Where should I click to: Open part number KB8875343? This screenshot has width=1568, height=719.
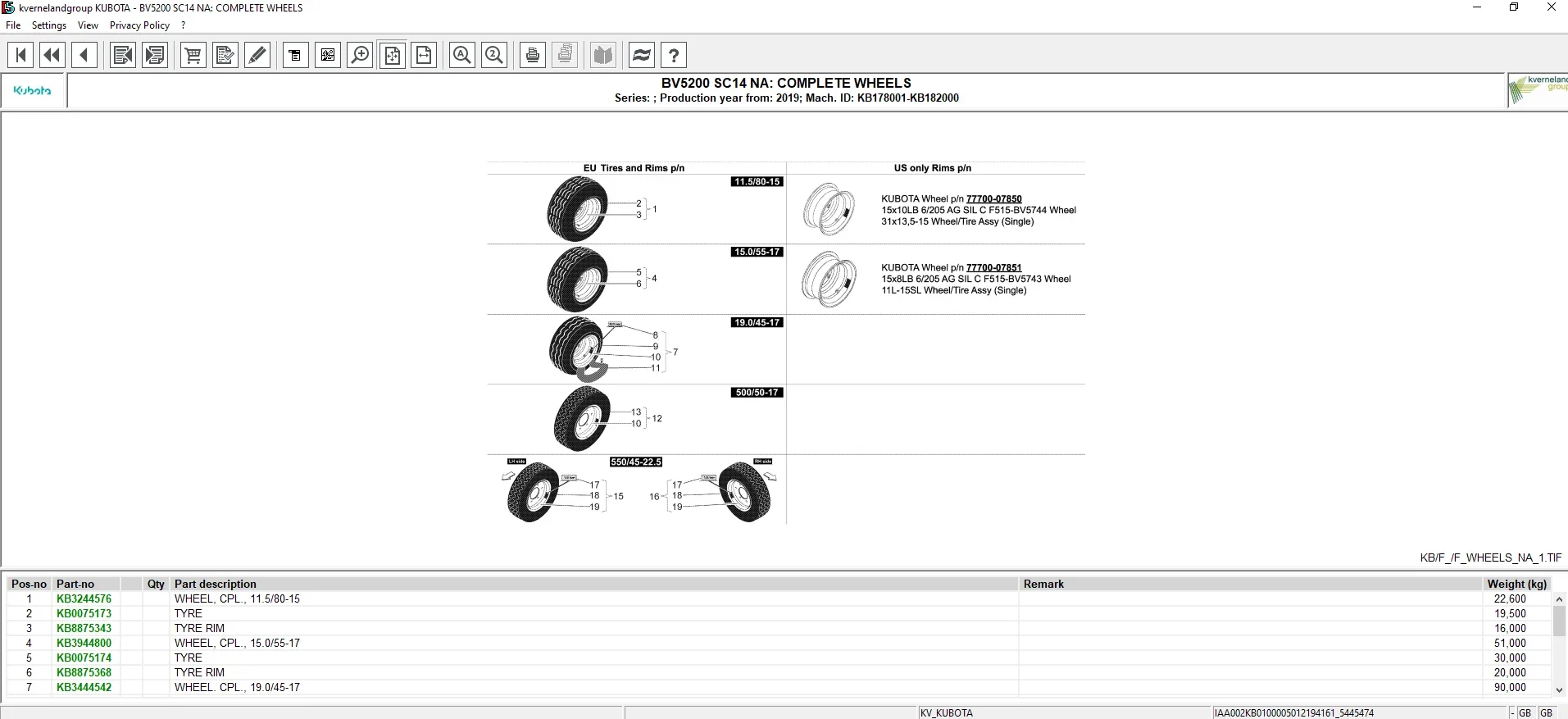pyautogui.click(x=84, y=628)
